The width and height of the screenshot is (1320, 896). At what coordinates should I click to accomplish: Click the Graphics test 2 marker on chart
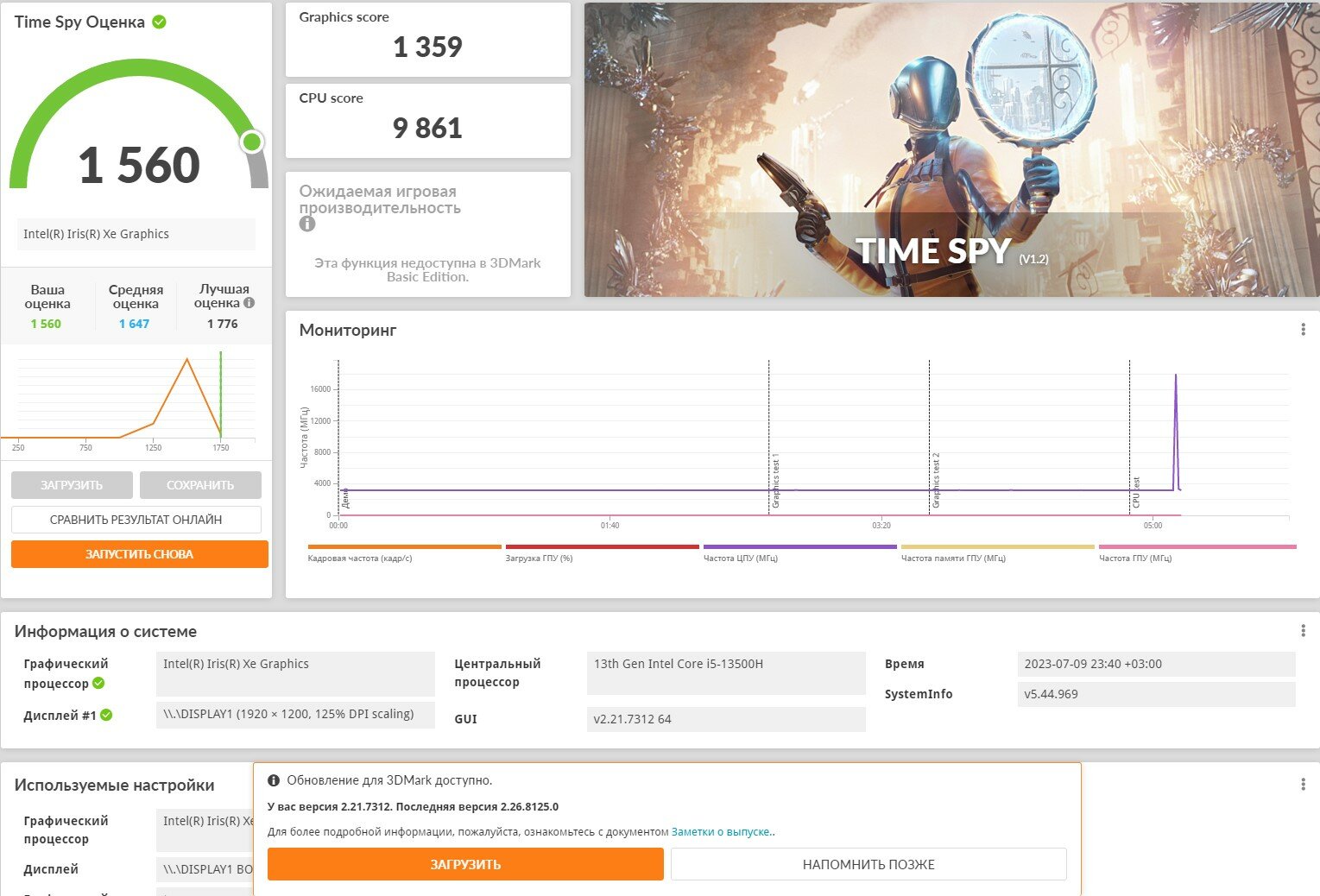click(x=936, y=481)
